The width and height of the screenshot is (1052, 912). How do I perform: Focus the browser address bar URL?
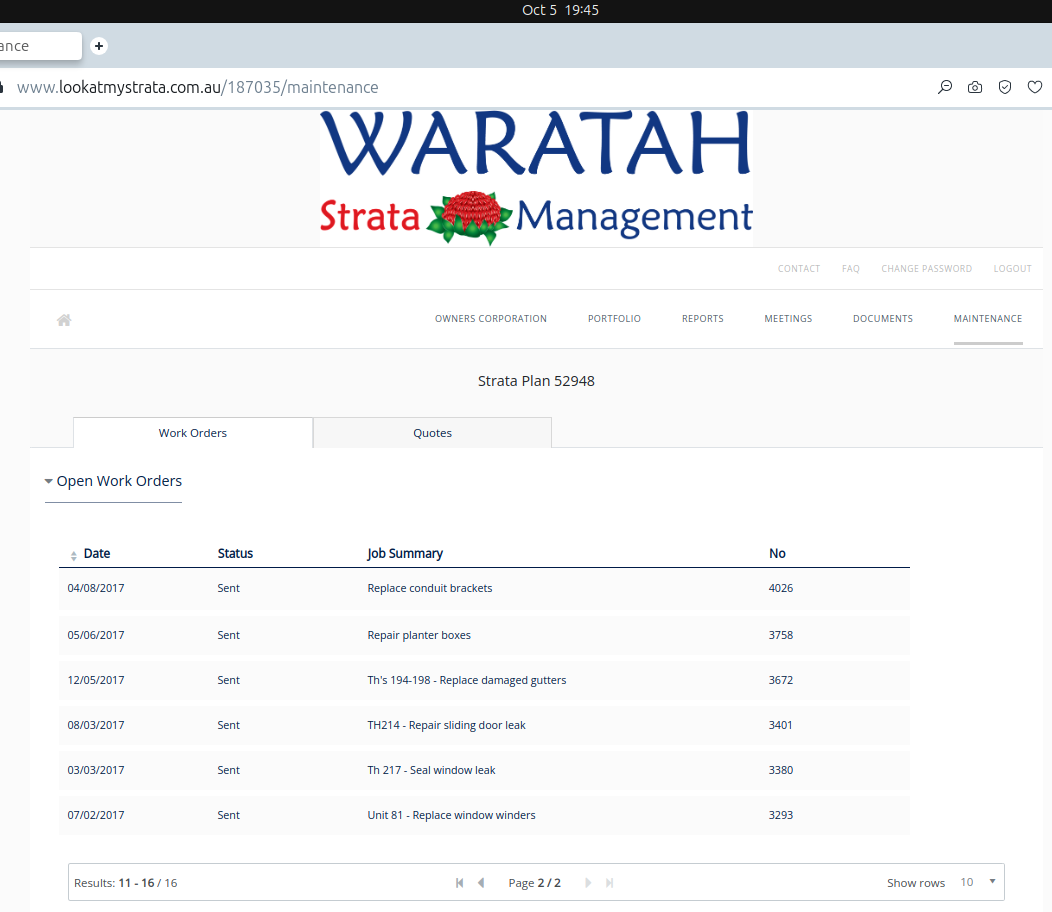pos(197,87)
